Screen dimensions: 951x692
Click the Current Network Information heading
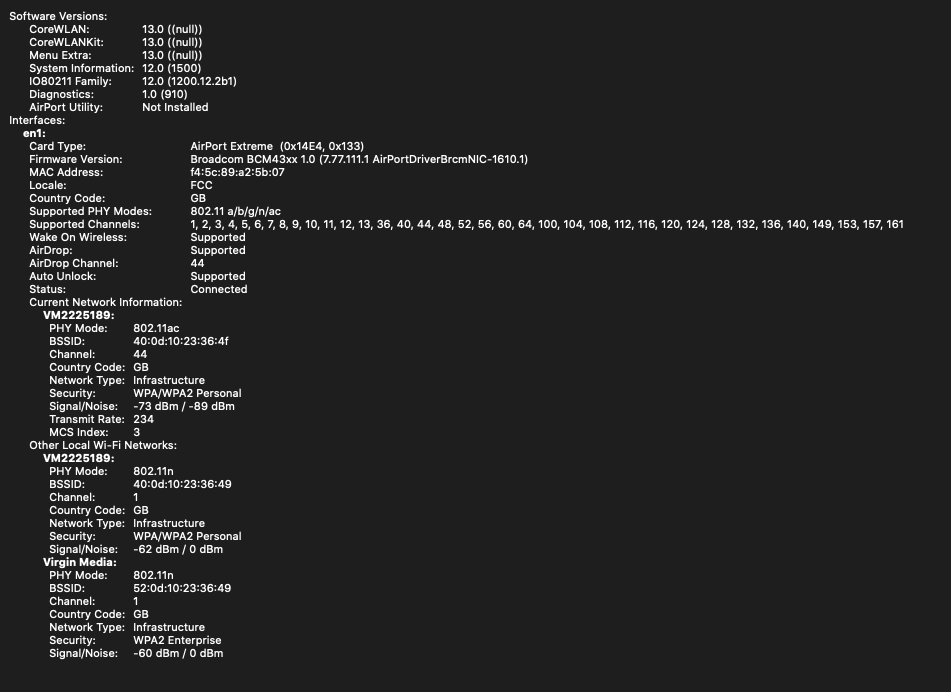pyautogui.click(x=106, y=302)
